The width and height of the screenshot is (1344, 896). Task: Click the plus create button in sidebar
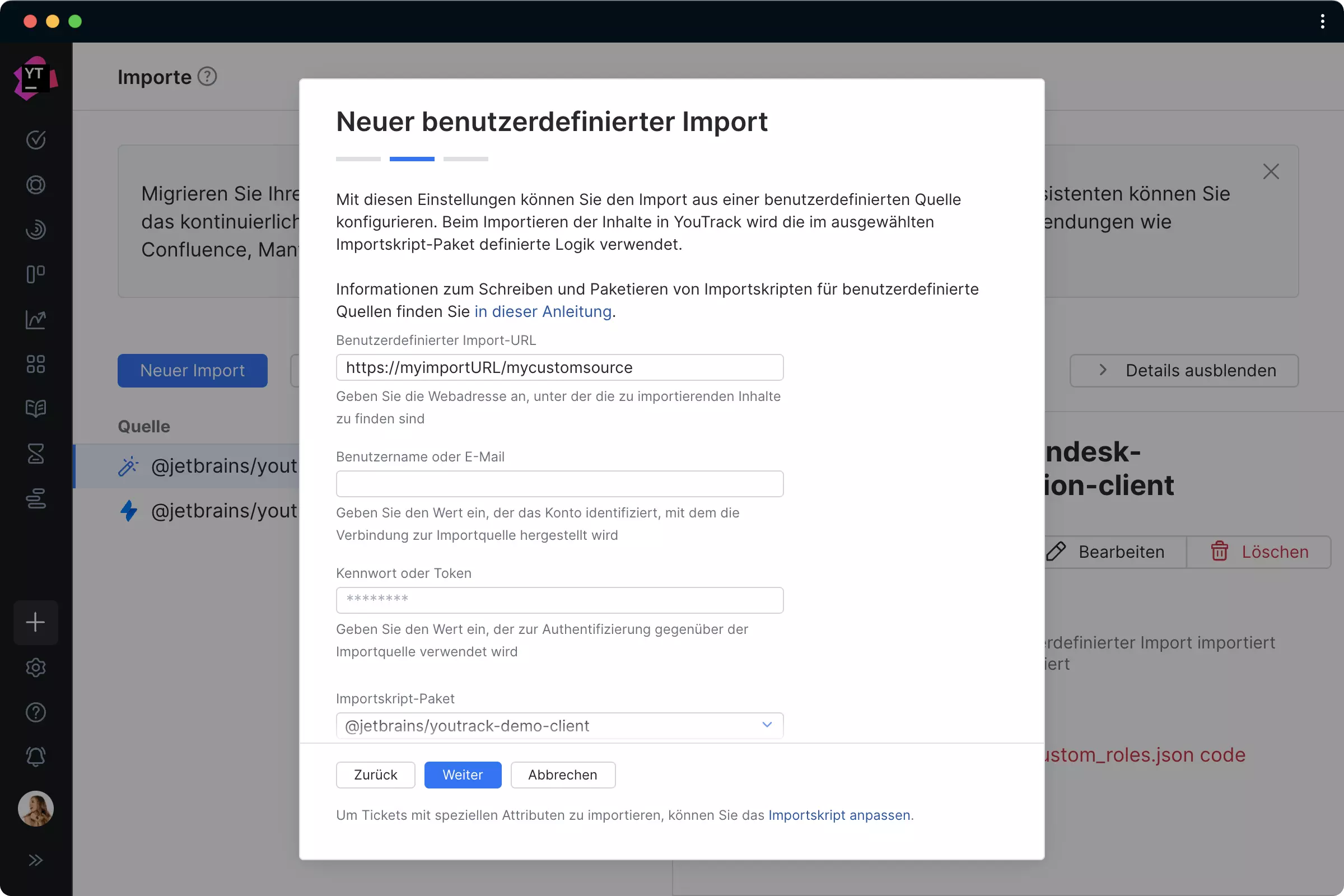pyautogui.click(x=35, y=622)
